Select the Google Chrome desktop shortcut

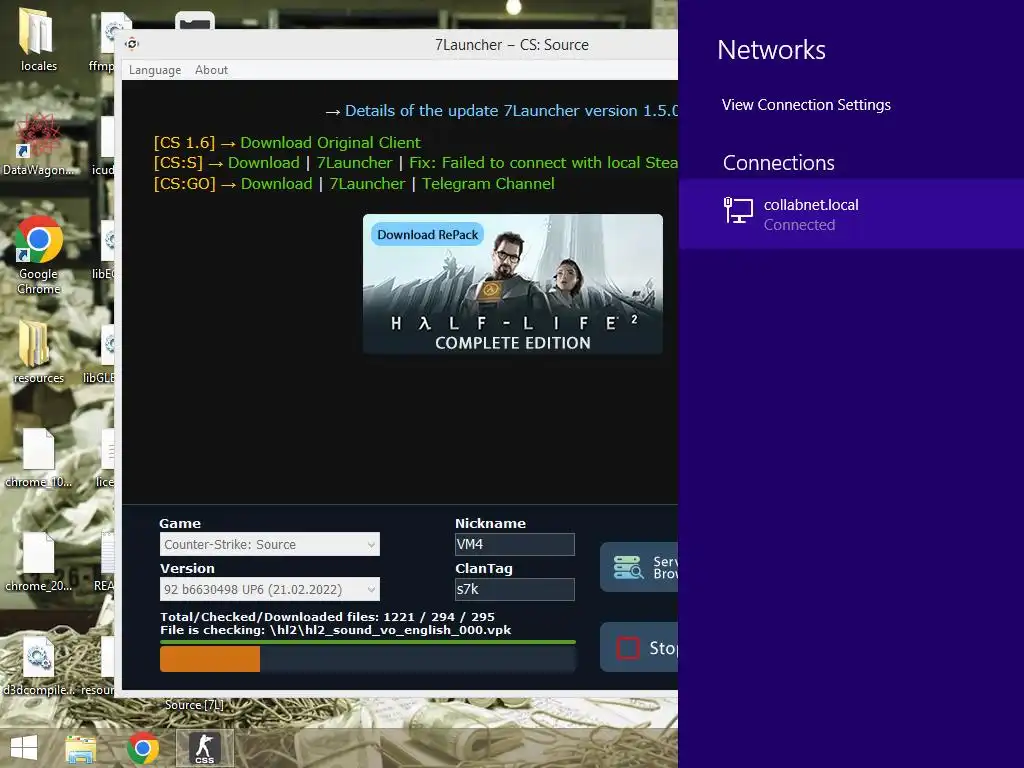[38, 255]
